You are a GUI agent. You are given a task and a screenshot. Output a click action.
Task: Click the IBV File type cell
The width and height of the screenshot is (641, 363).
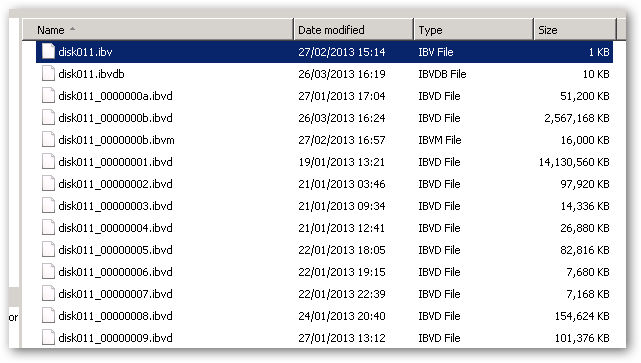436,52
